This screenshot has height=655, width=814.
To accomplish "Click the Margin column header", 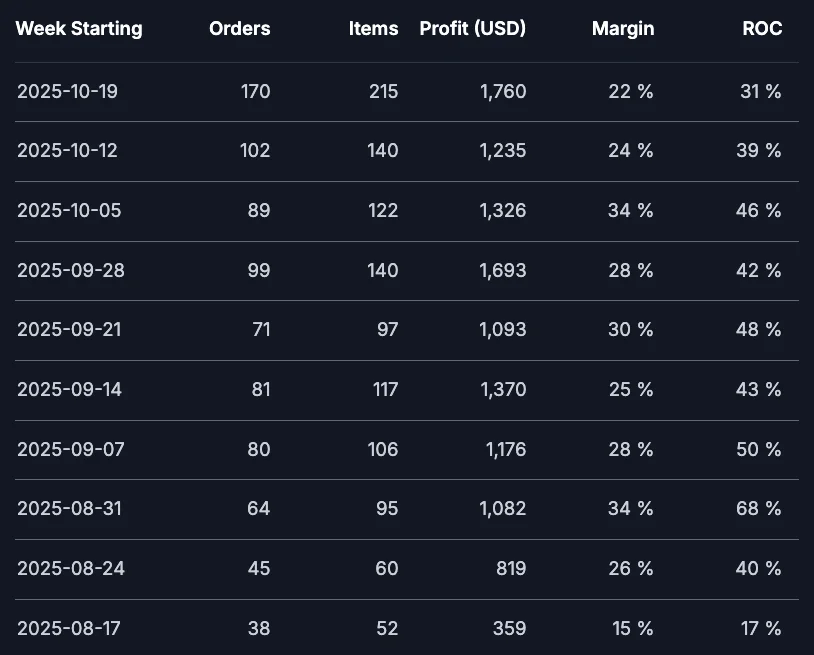I will [623, 29].
